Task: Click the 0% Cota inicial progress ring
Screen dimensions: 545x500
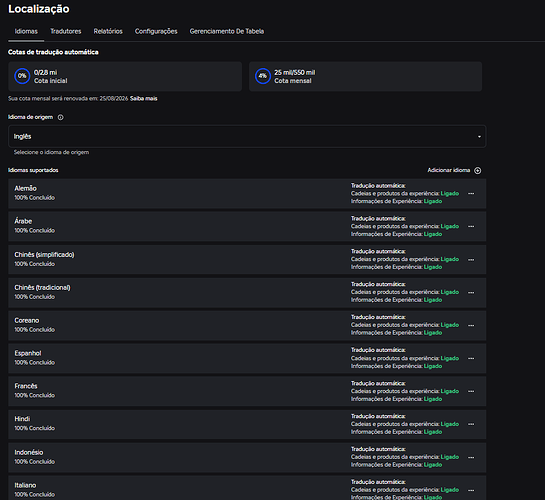Action: pos(22,76)
